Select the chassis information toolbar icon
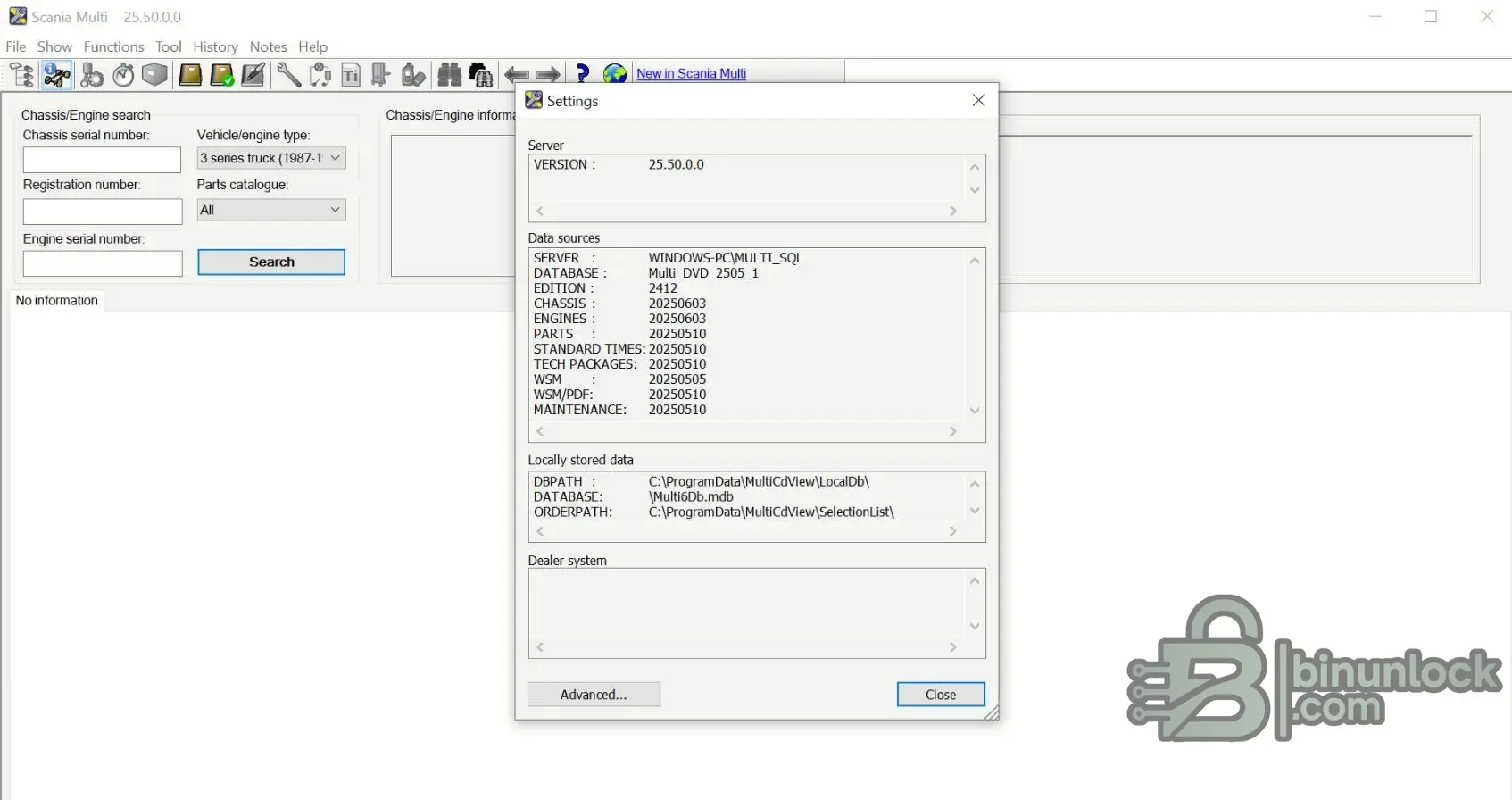Screen dimensions: 1512x800 click(57, 75)
